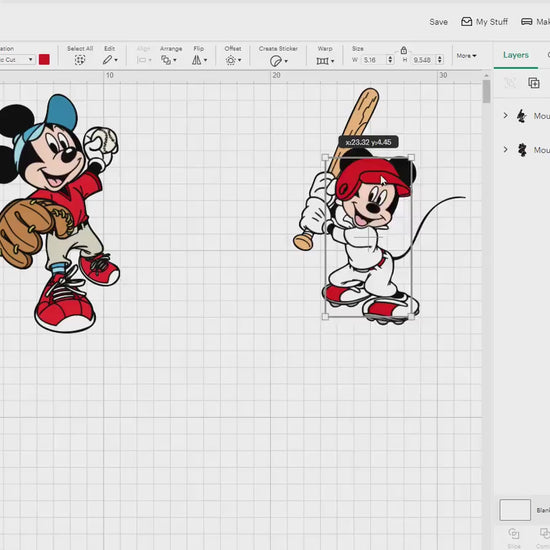550x550 pixels.
Task: Click the My Stuff envelope icon
Action: click(x=467, y=22)
